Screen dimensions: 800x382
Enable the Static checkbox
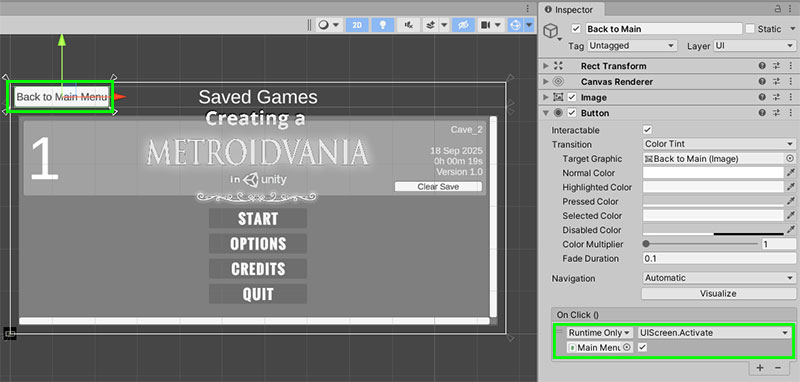tap(749, 29)
